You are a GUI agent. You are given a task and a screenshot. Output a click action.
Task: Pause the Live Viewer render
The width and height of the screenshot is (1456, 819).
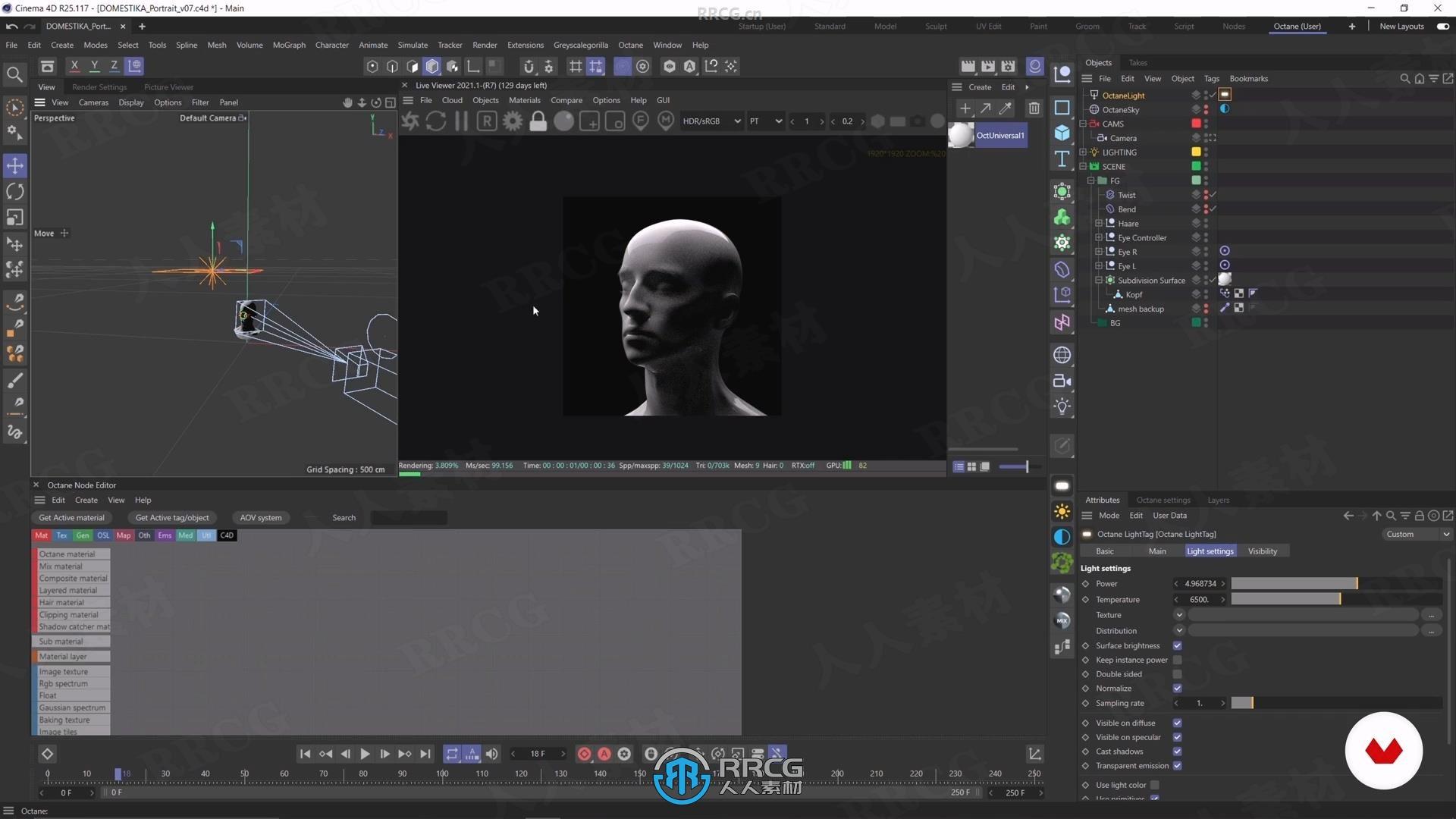pos(461,121)
